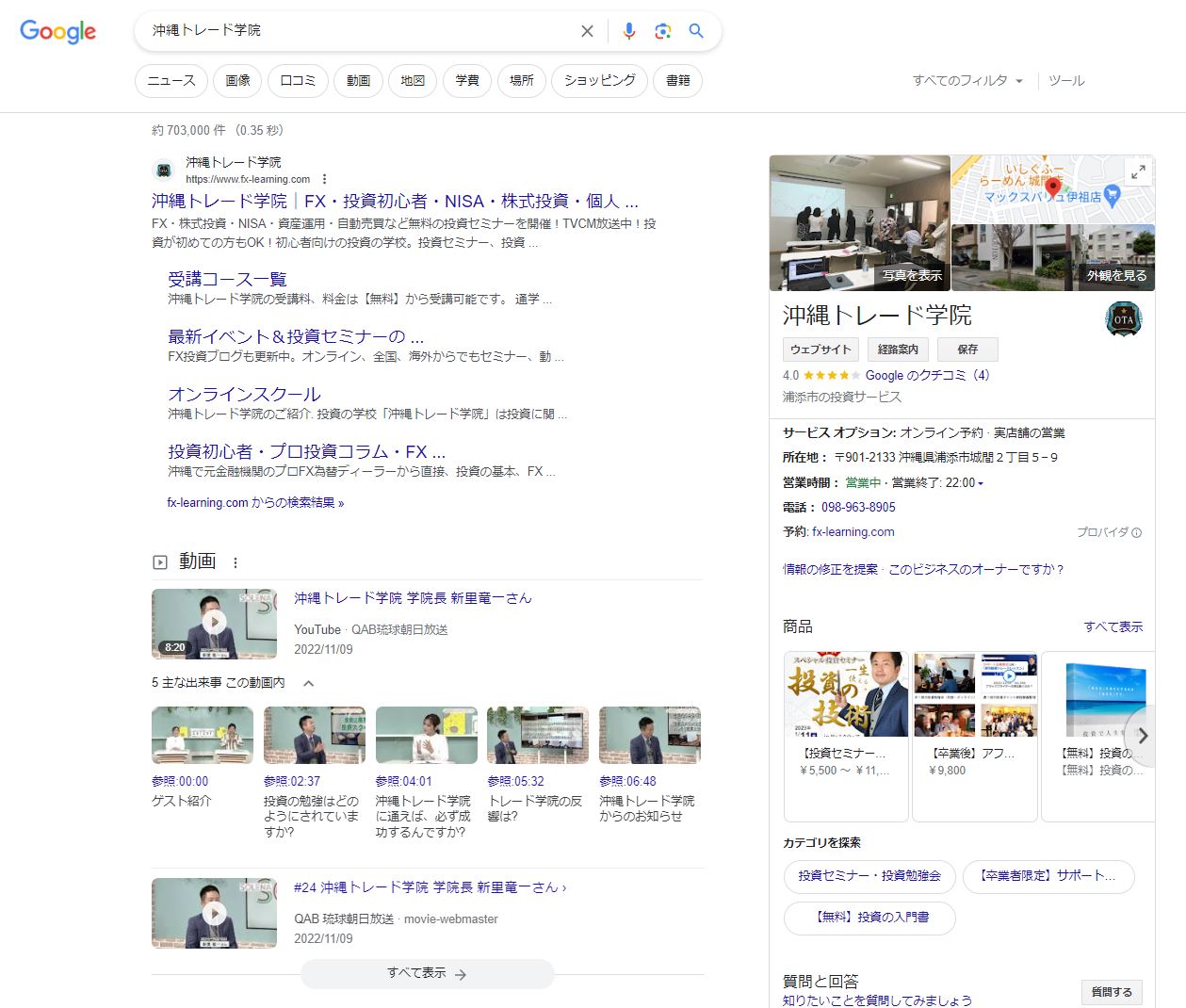
Task: Open the 【卒業後】アフ product card ¥9,800
Action: [x=975, y=736]
